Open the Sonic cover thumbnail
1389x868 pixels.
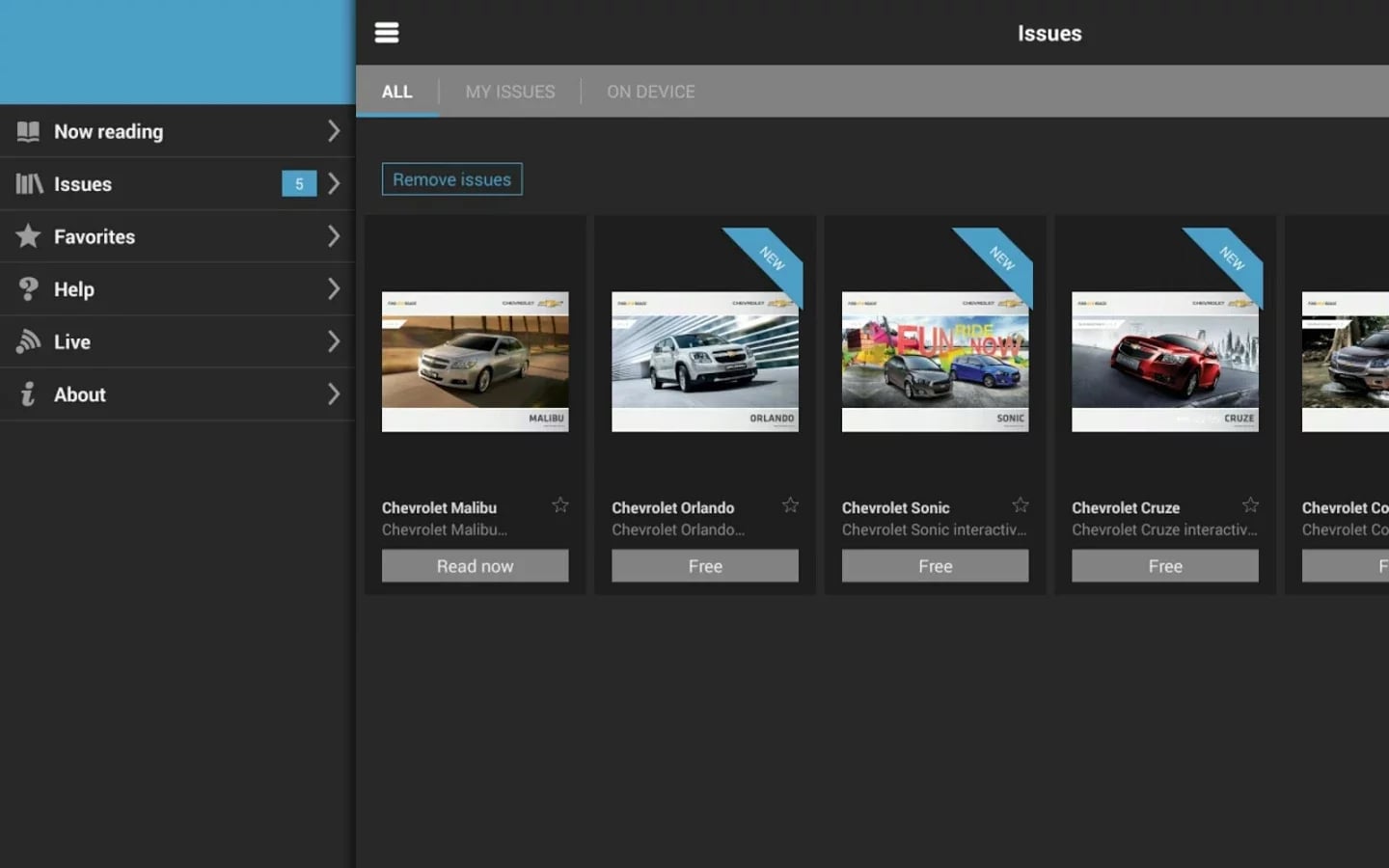(x=935, y=362)
